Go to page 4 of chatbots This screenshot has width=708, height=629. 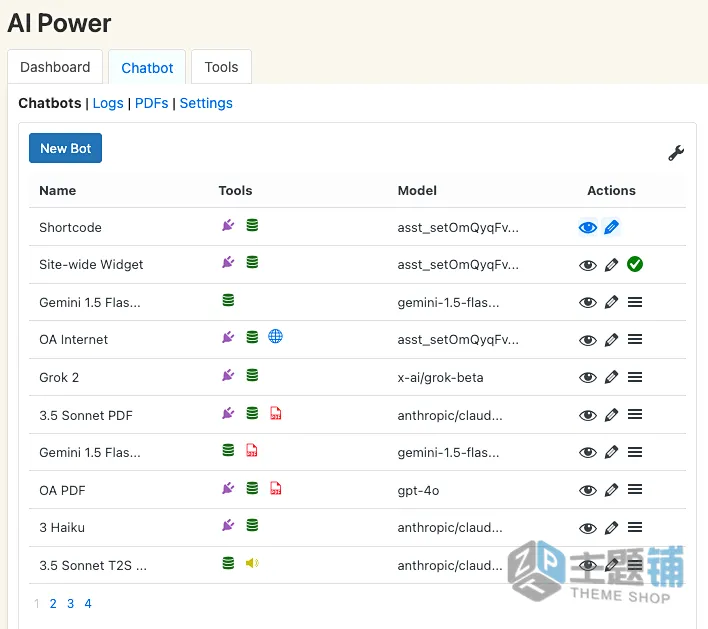point(88,604)
